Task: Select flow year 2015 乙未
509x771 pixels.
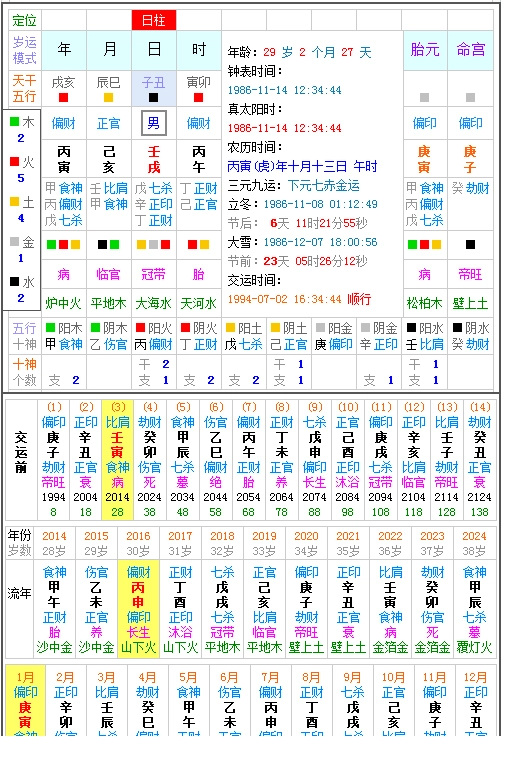Action: (x=96, y=609)
